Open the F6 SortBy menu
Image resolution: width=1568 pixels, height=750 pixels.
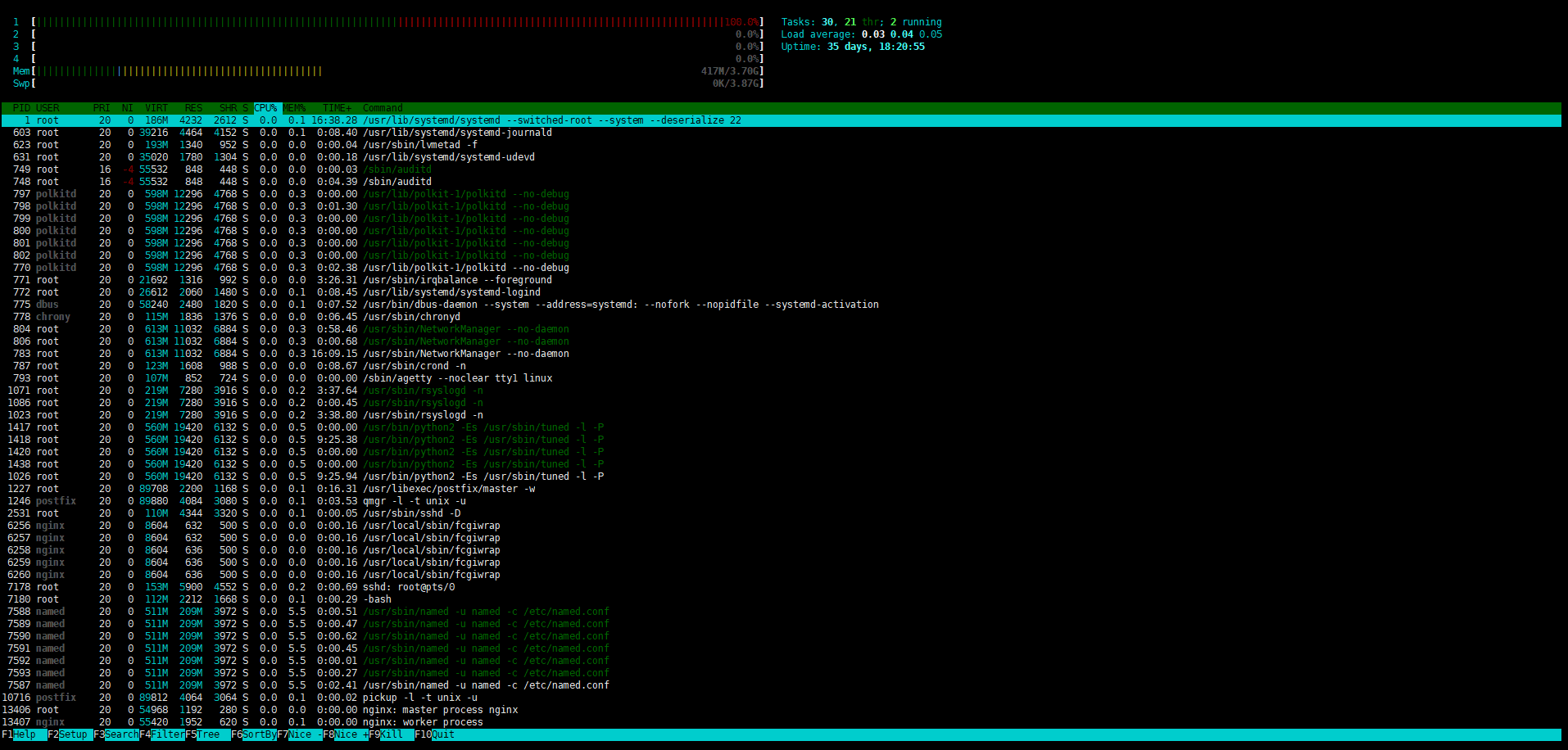pos(254,734)
